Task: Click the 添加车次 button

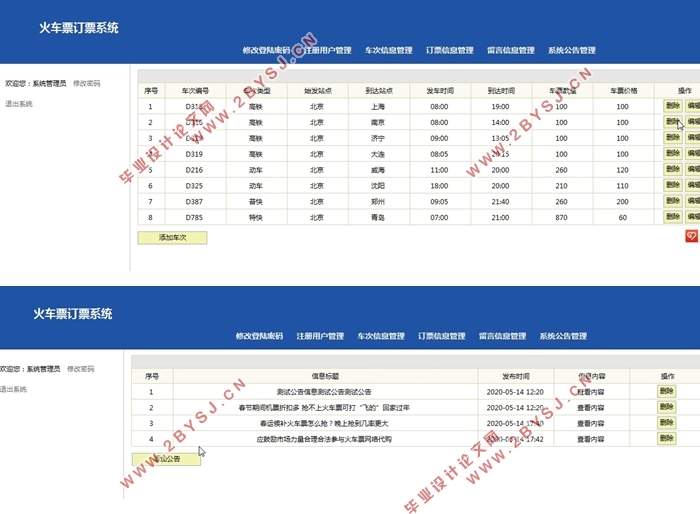Action: point(172,238)
